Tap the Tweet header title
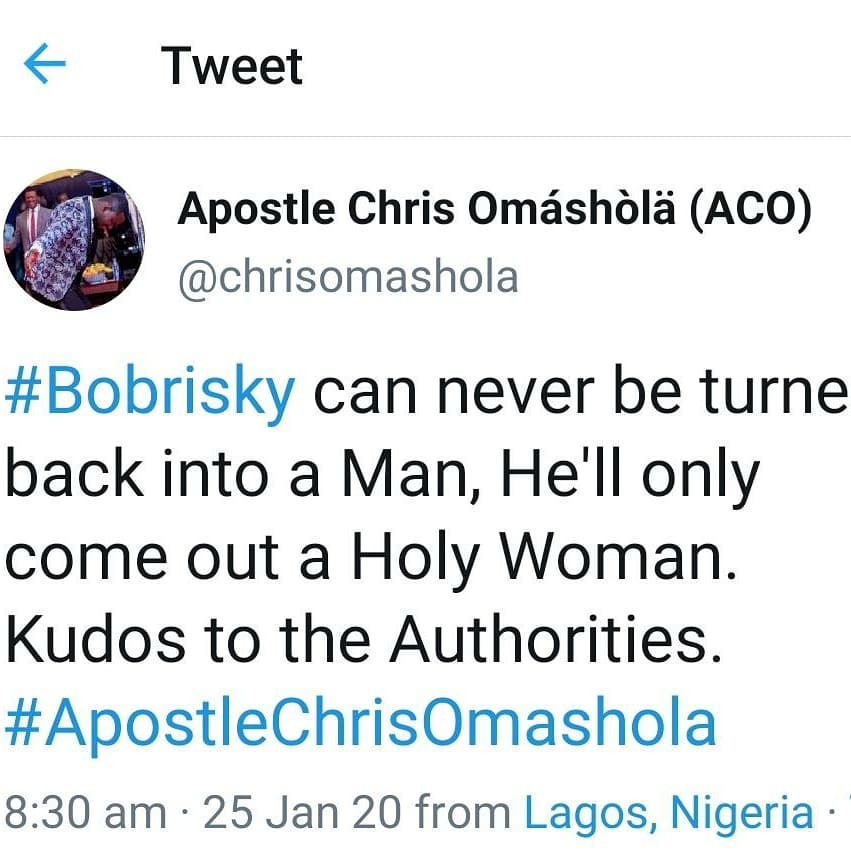851x851 pixels. pos(232,66)
